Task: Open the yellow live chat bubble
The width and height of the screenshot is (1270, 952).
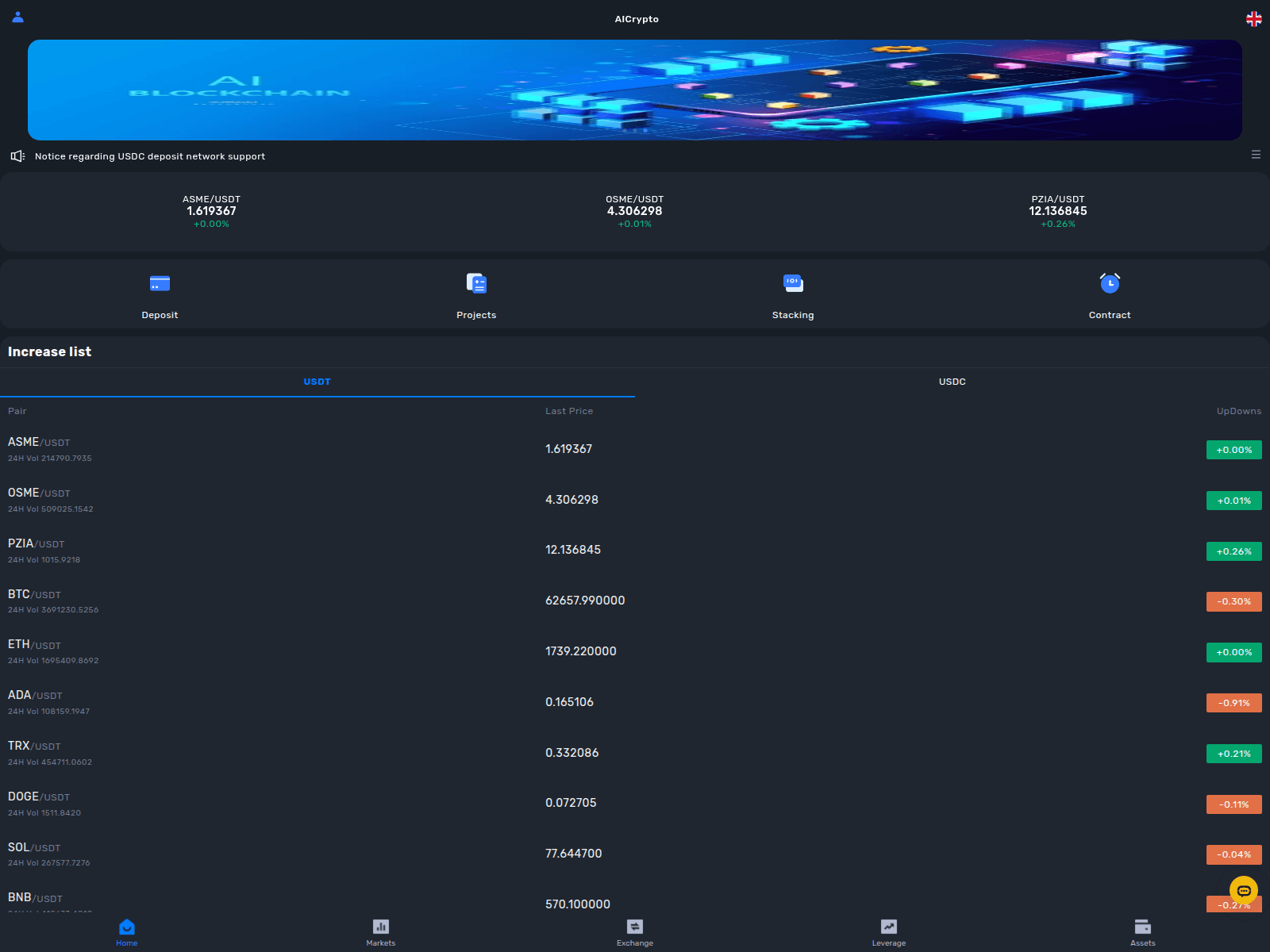Action: (1244, 890)
